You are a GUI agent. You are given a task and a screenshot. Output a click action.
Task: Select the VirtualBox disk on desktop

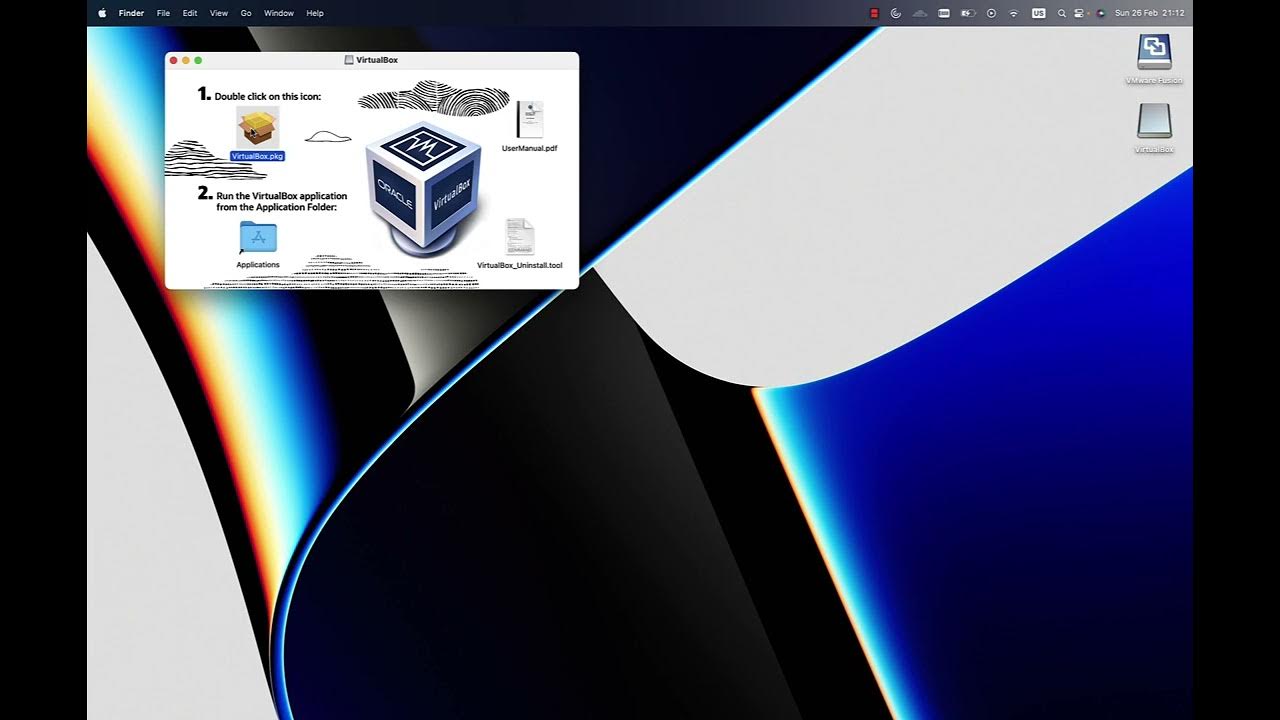[1154, 122]
